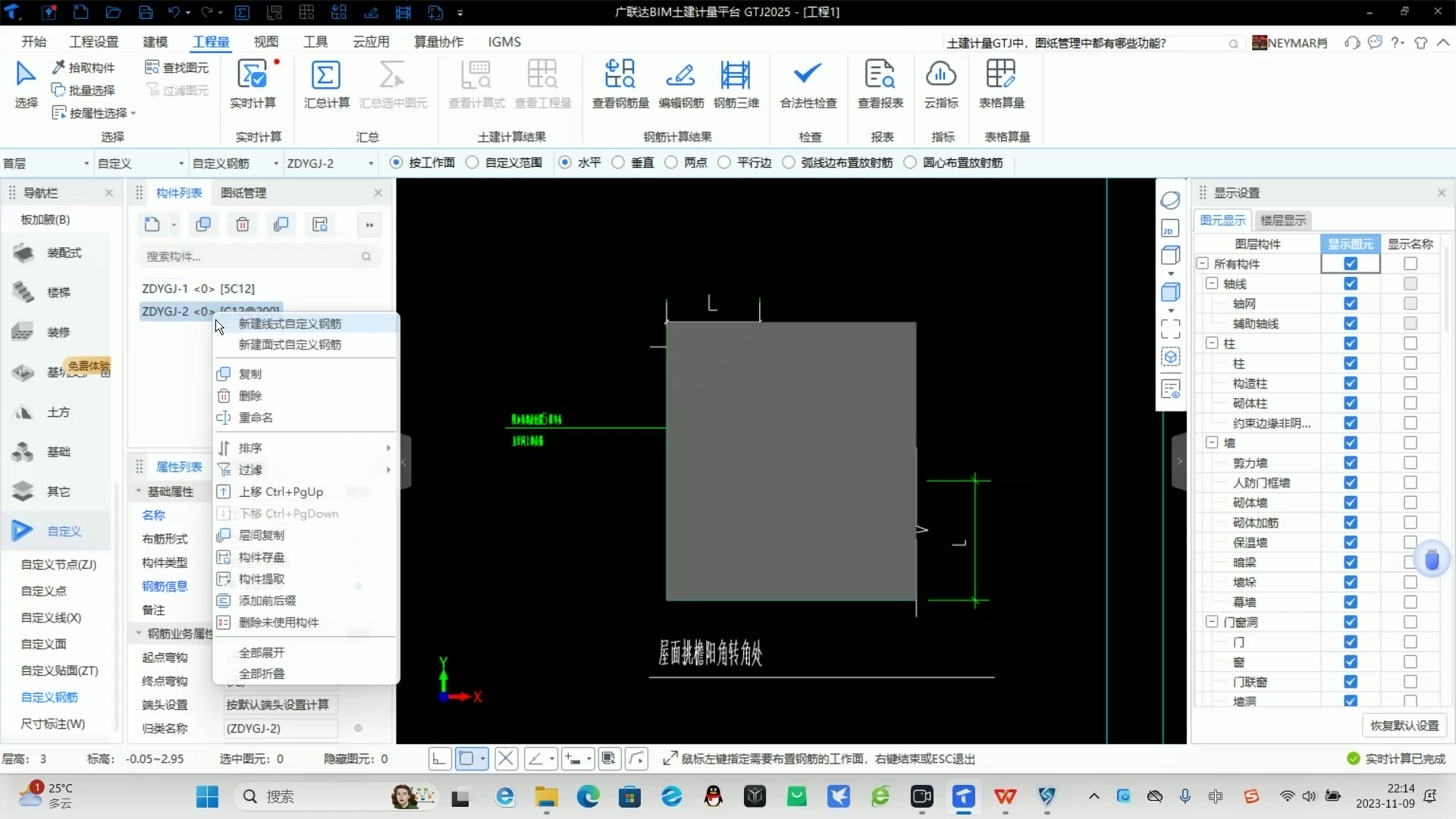This screenshot has width=1456, height=819.
Task: Click delete trash icon in 构件列表 toolbar
Action: click(243, 224)
